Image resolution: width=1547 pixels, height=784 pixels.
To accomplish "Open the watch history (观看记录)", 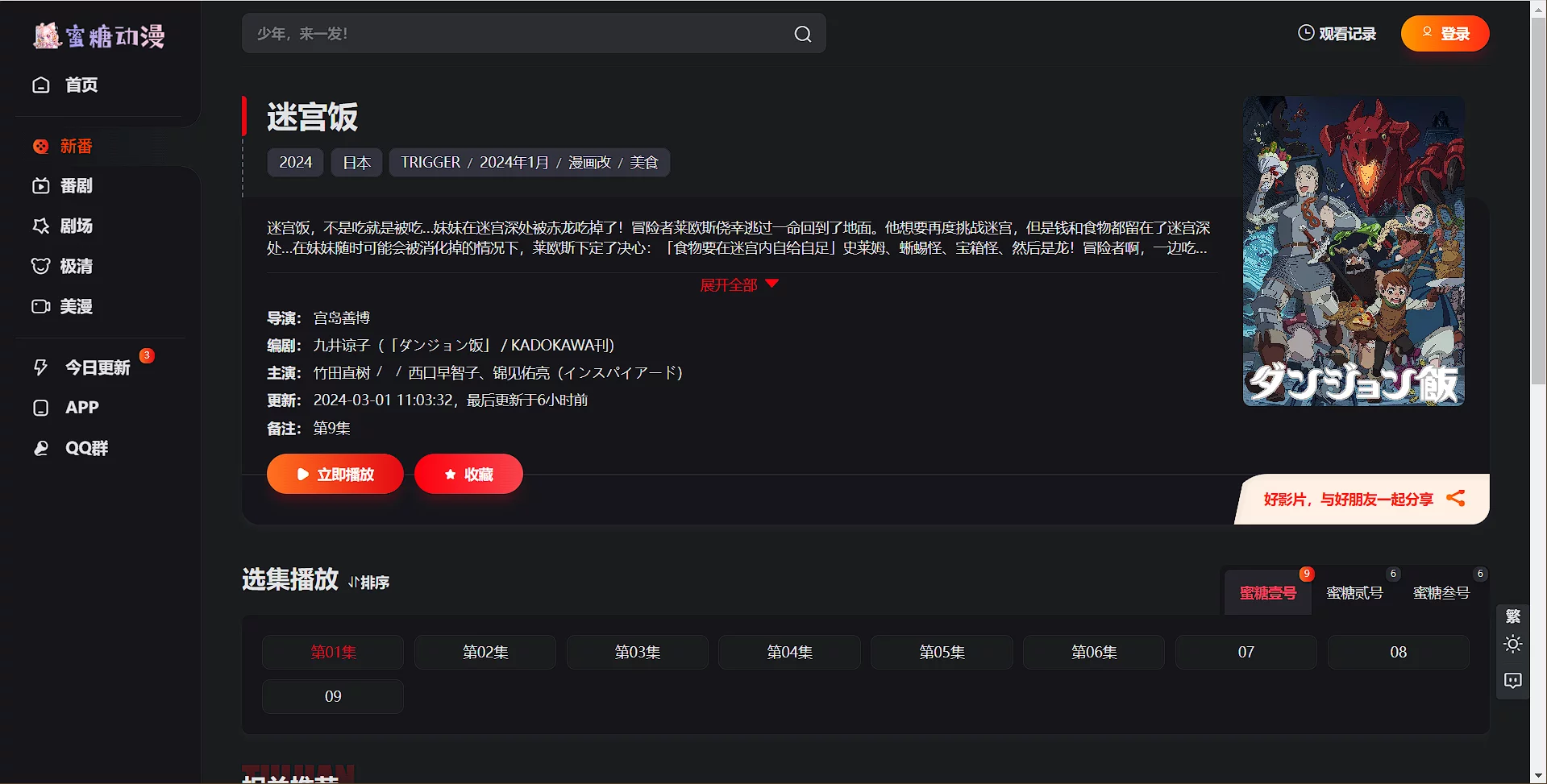I will click(x=1337, y=34).
